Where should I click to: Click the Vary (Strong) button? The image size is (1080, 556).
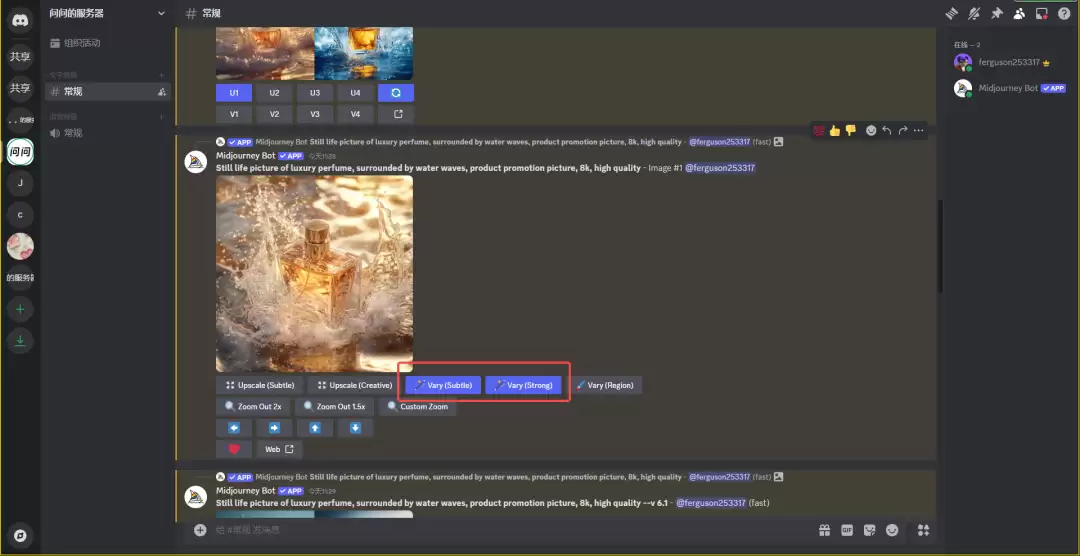click(524, 385)
